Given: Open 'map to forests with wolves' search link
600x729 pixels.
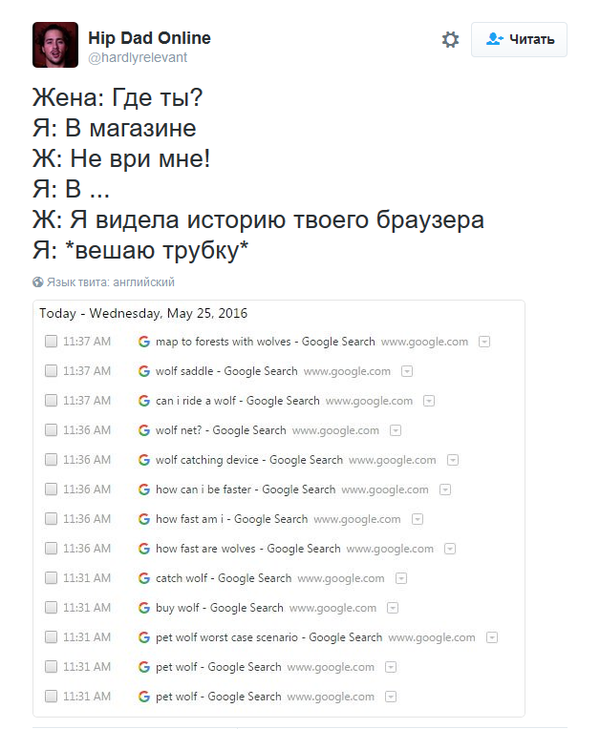Looking at the screenshot, I should click(x=265, y=342).
